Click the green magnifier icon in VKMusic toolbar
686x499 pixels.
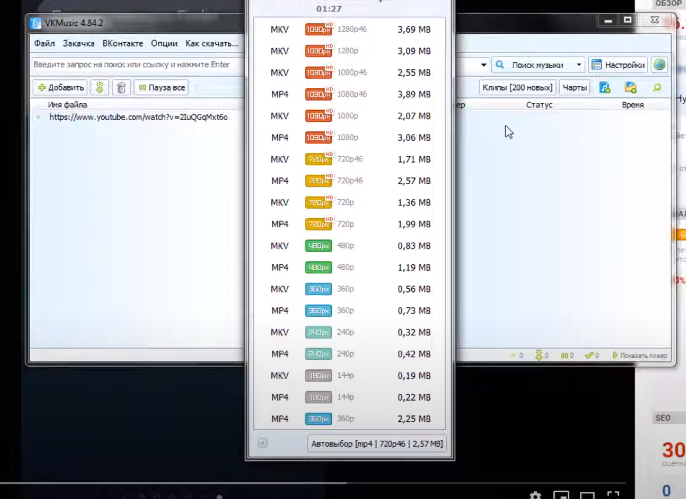[657, 87]
